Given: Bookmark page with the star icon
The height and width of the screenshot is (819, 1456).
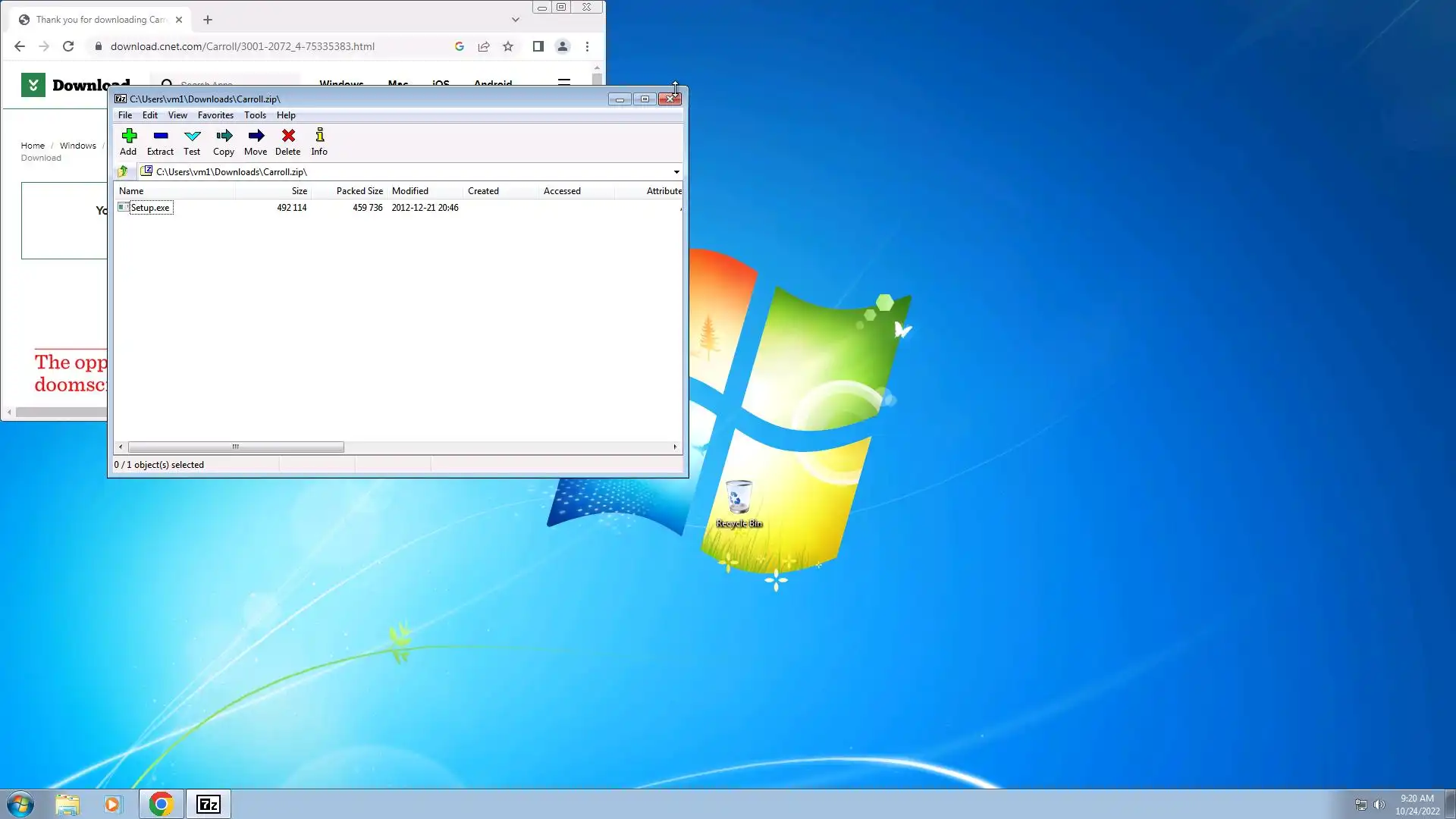Looking at the screenshot, I should pos(508,46).
